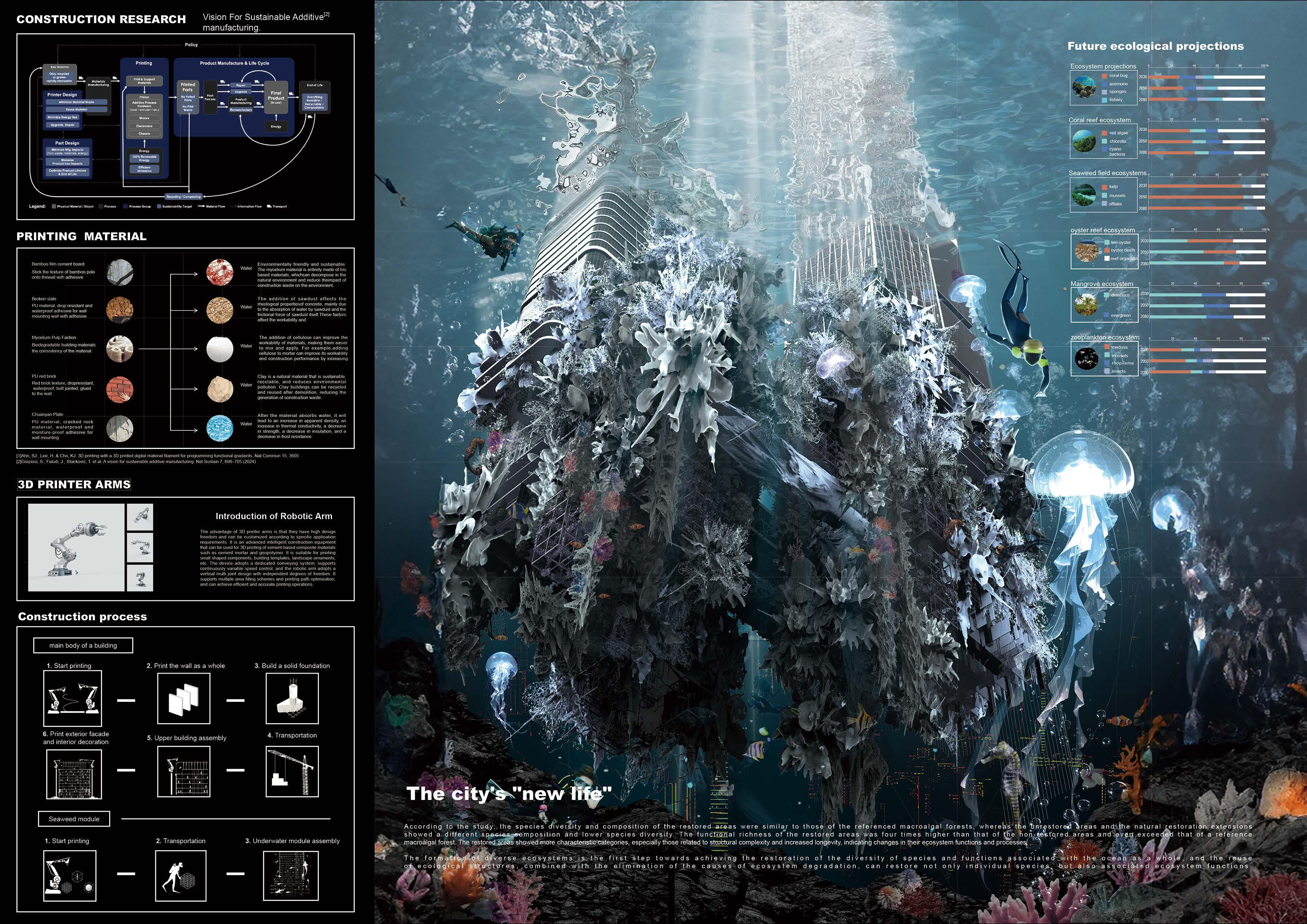The height and width of the screenshot is (924, 1307).
Task: Click the solid foundation step icon
Action: click(x=292, y=699)
